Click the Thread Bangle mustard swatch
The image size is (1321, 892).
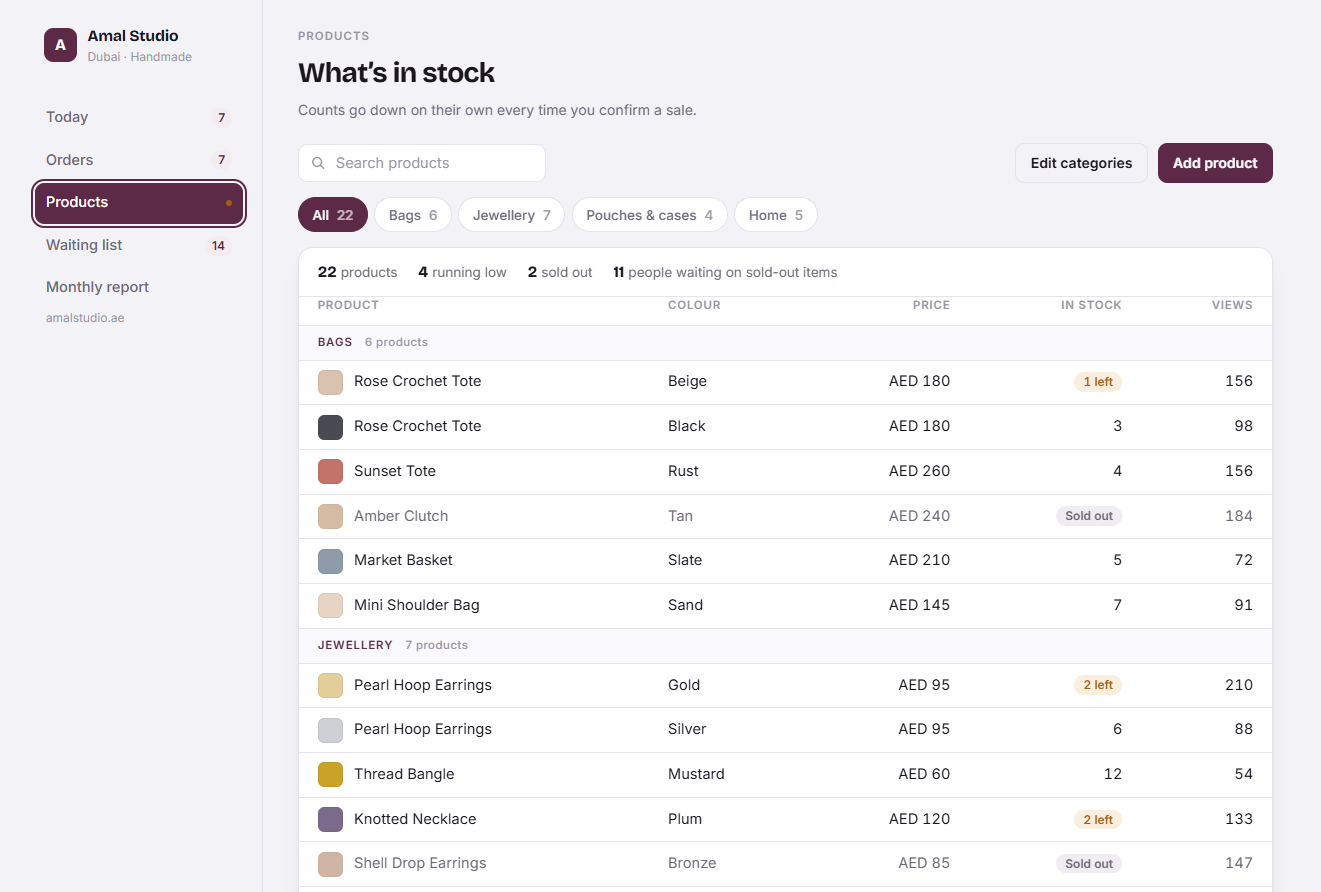coord(330,774)
